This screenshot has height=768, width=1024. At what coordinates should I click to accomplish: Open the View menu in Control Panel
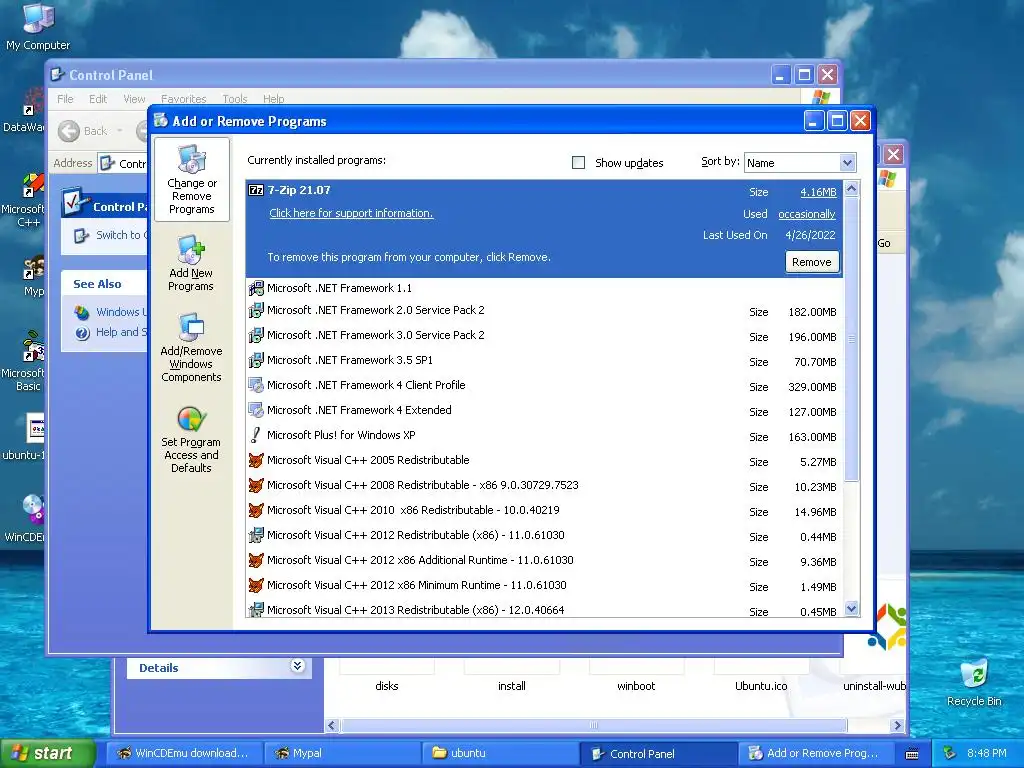pos(135,99)
